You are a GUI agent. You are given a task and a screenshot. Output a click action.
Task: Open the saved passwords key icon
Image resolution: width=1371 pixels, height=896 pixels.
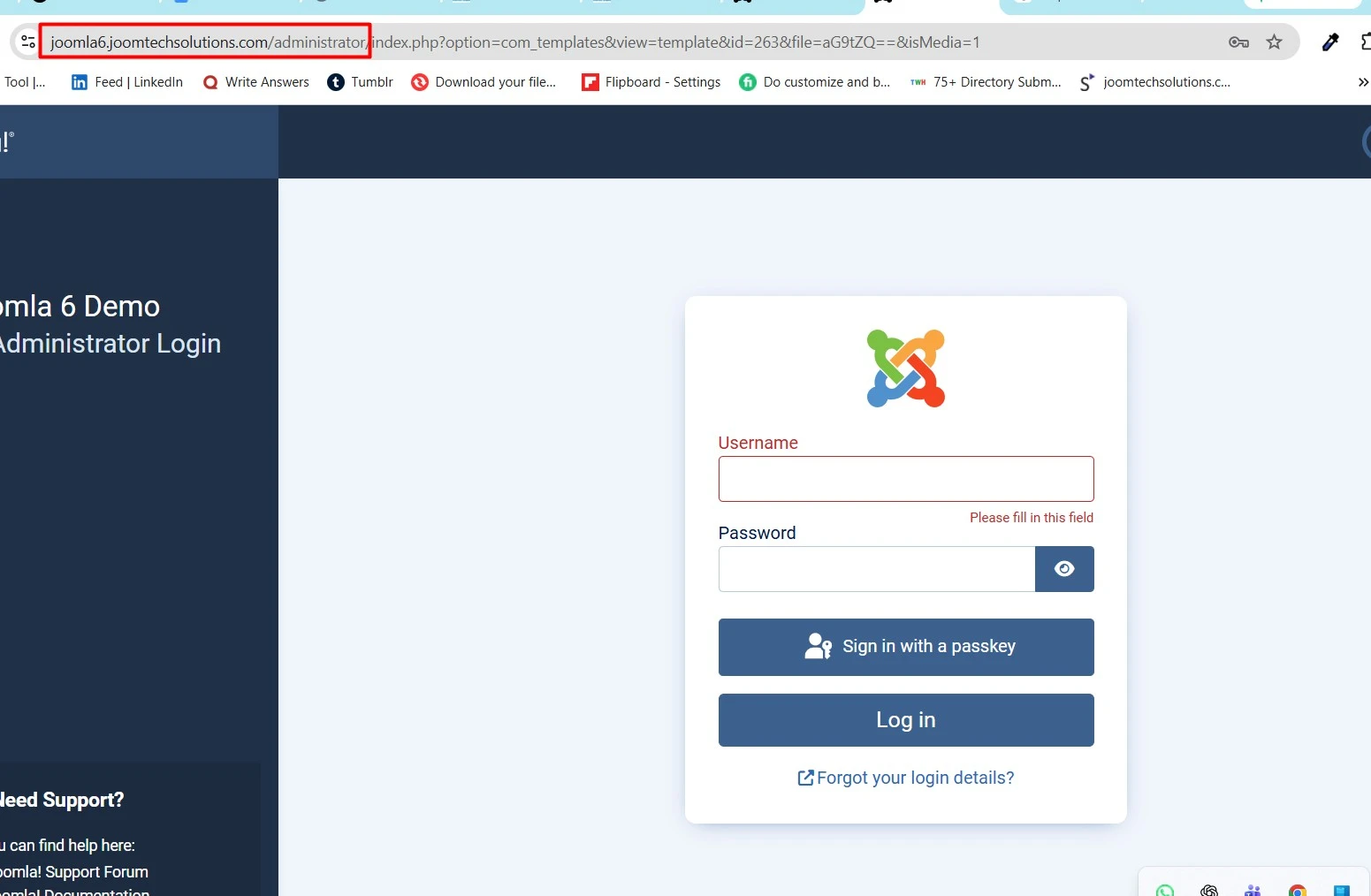coord(1238,42)
